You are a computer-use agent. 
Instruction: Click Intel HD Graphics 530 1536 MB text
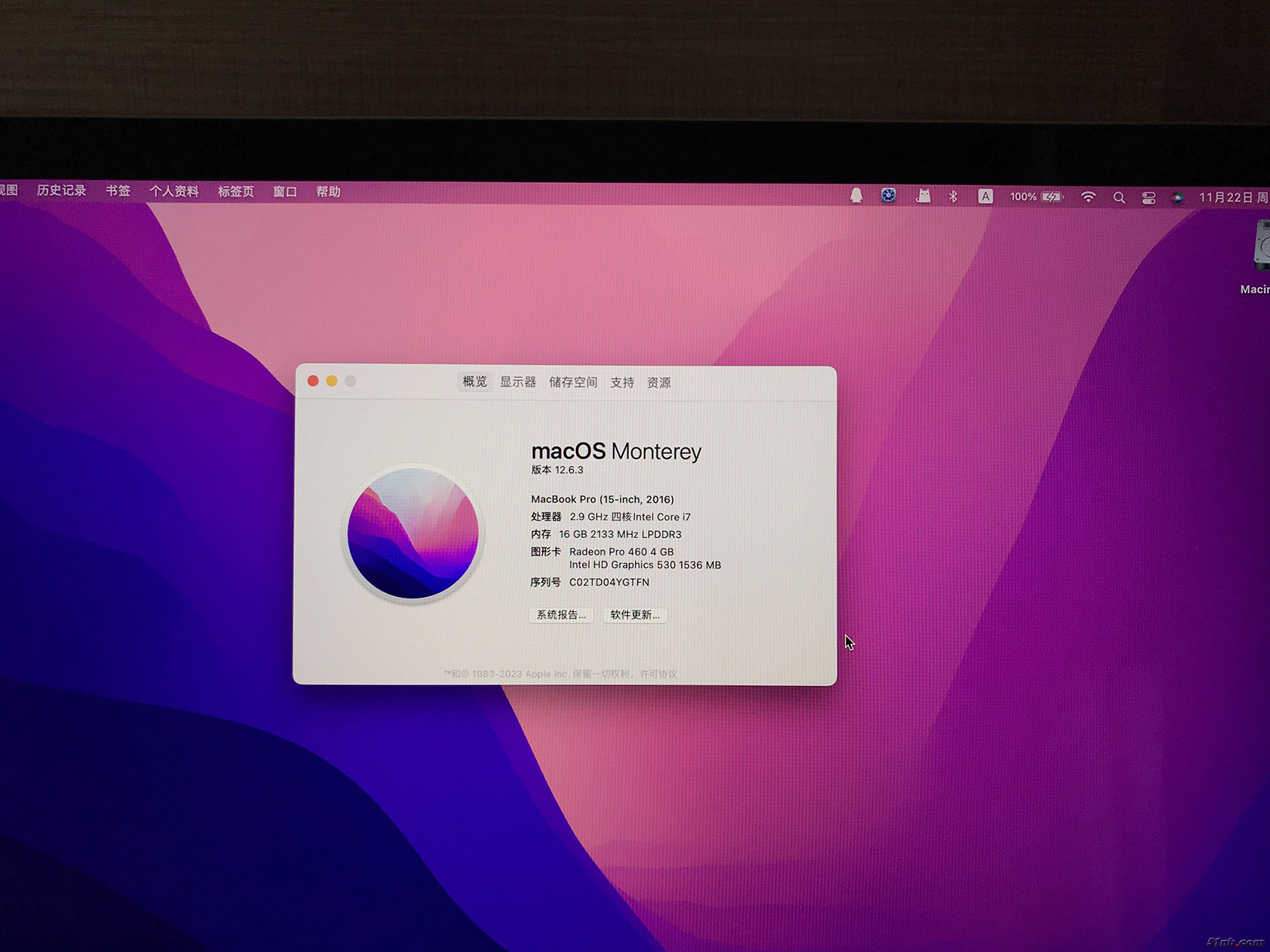(645, 565)
